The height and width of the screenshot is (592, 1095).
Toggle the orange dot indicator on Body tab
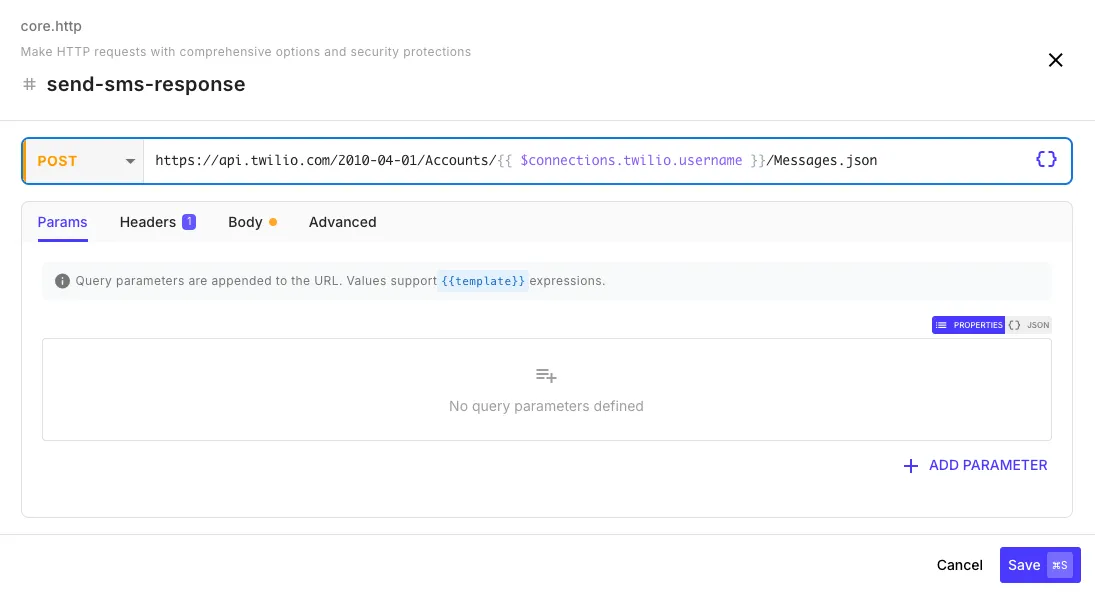tap(274, 221)
